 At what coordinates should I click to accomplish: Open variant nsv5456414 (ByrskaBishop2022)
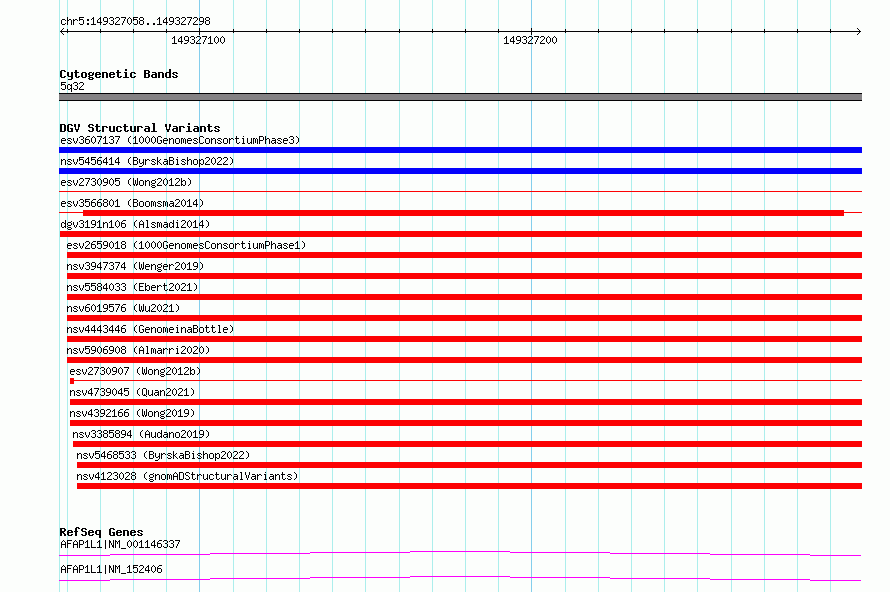(147, 161)
